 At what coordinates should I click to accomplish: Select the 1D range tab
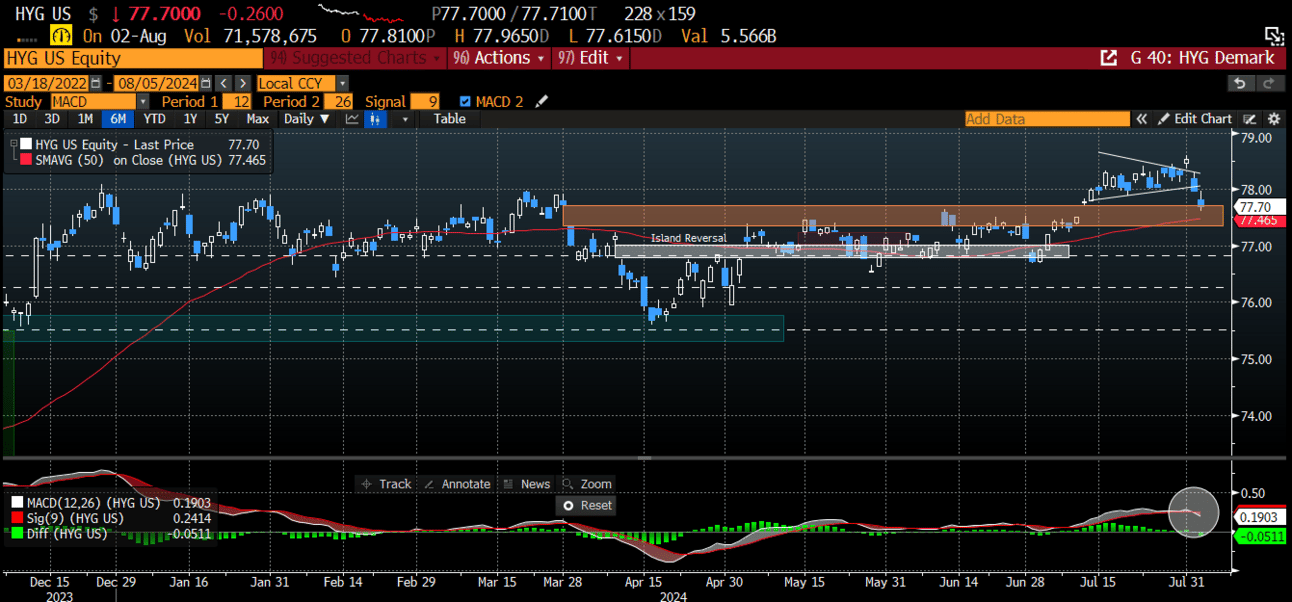point(20,119)
